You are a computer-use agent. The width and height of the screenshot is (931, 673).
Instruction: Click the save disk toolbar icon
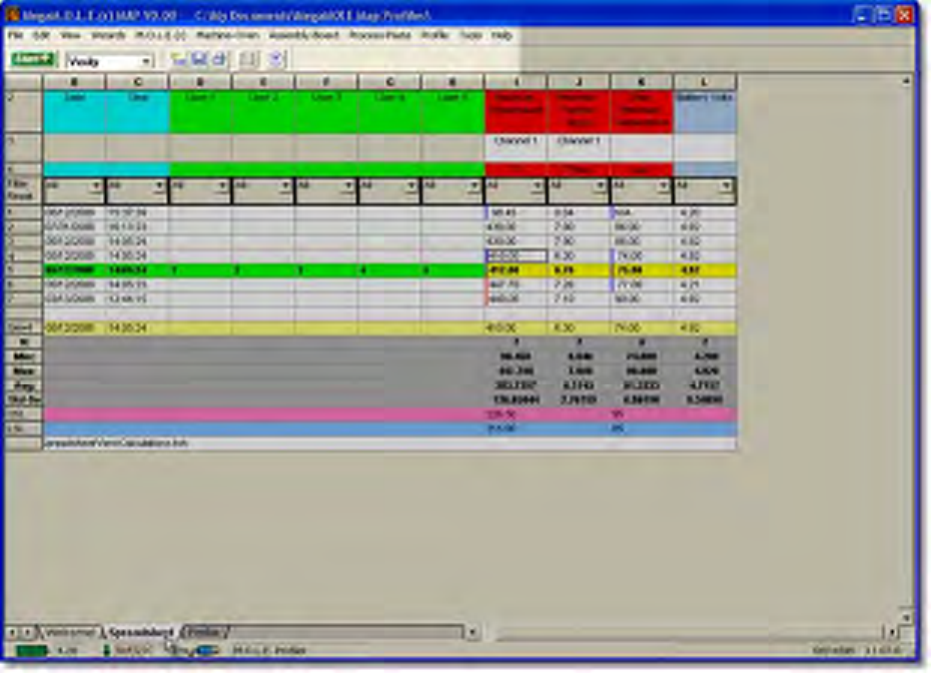click(199, 59)
